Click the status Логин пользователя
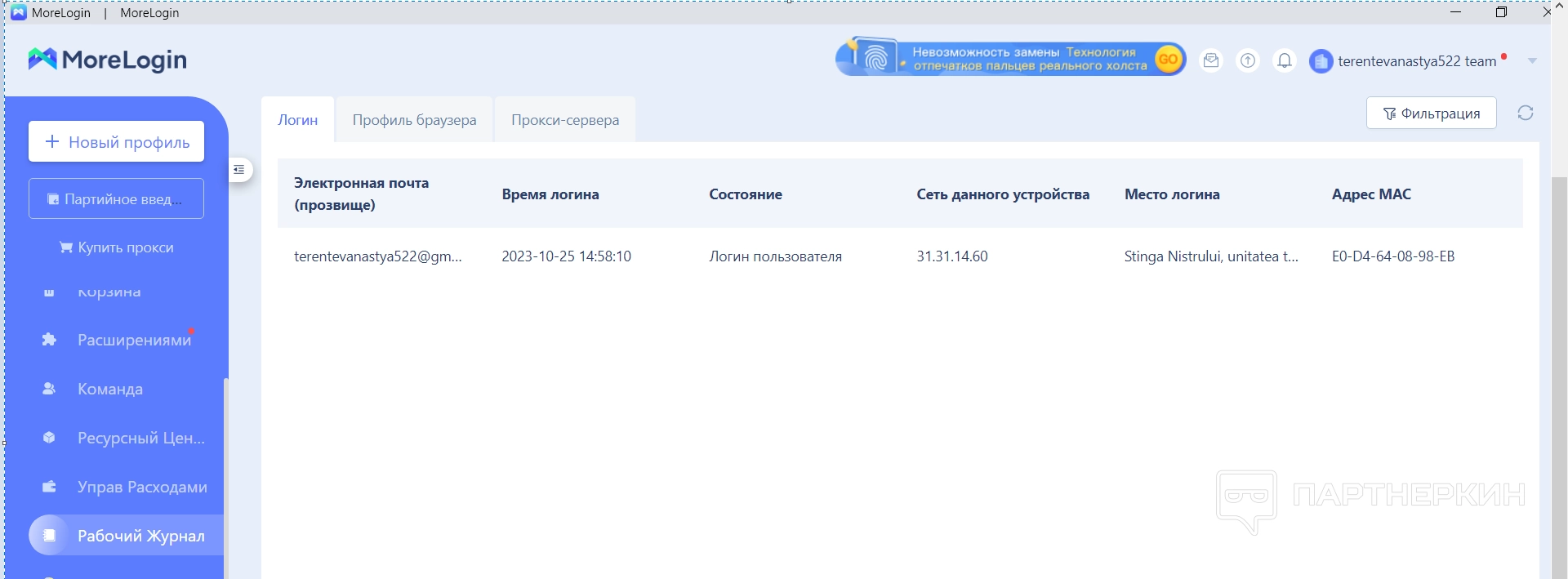This screenshot has width=1568, height=579. click(775, 256)
